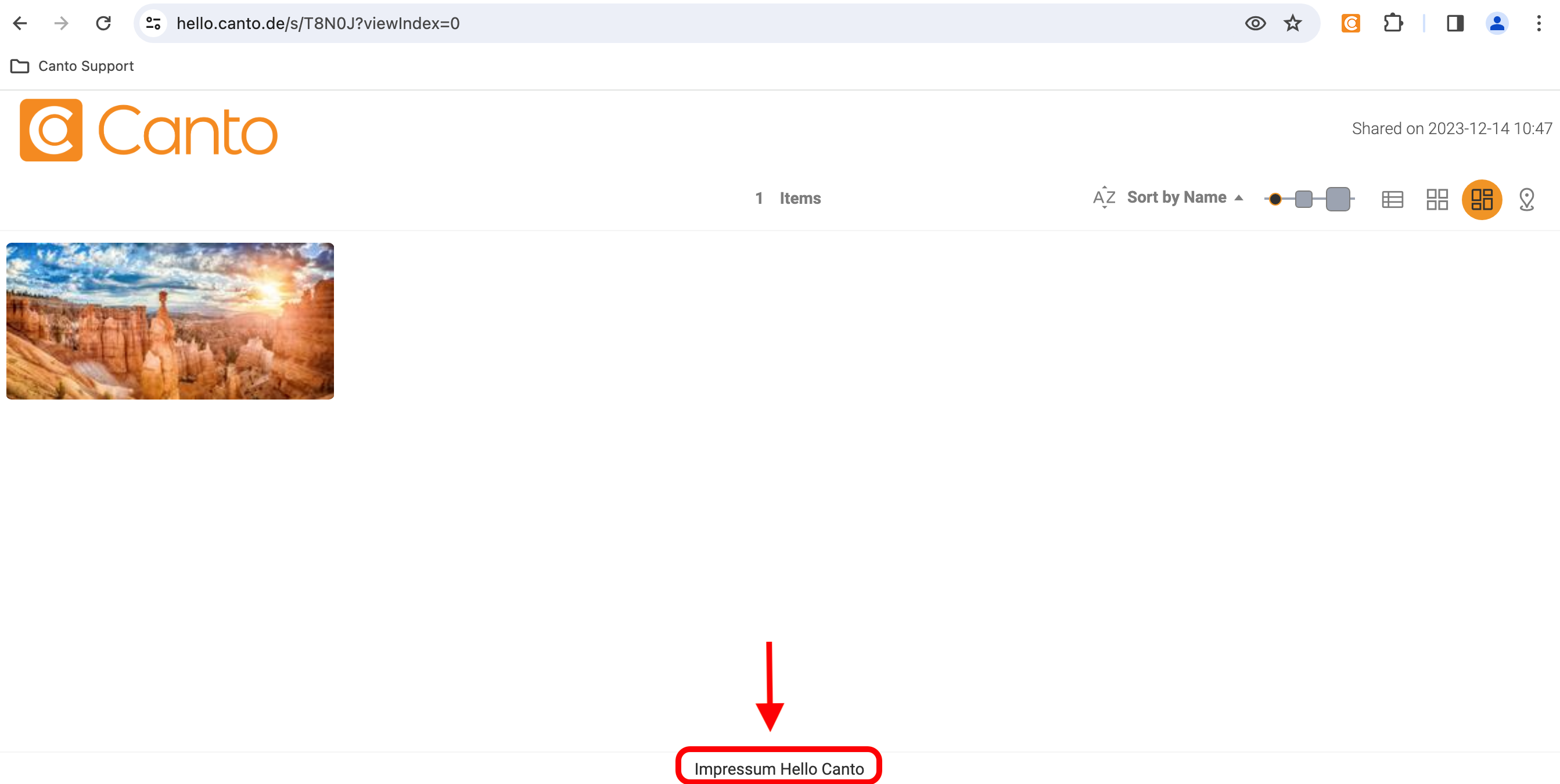1560x784 pixels.
Task: Click the address bar URL
Action: (318, 23)
